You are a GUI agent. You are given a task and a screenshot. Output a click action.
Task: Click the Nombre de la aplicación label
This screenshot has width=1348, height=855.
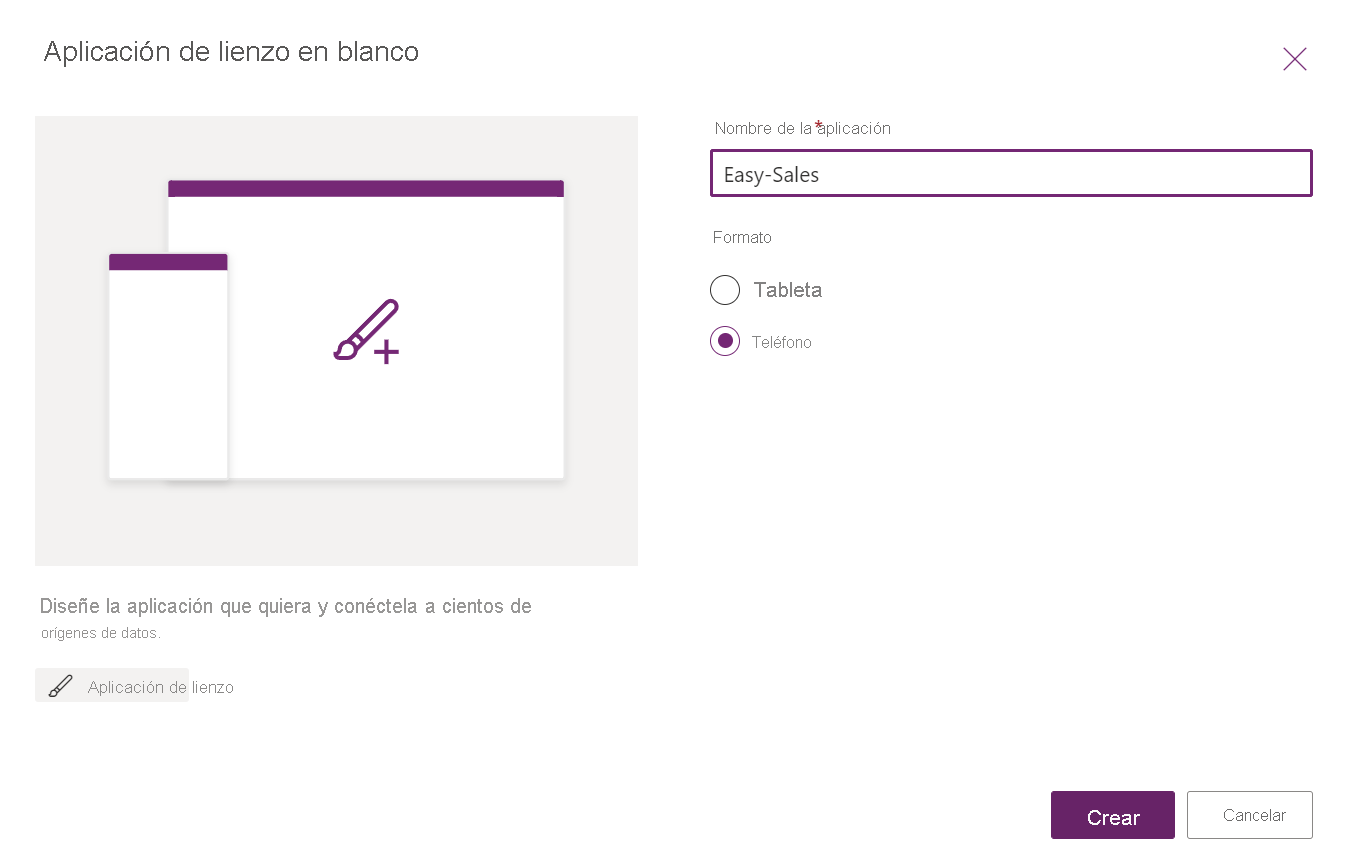tap(801, 128)
